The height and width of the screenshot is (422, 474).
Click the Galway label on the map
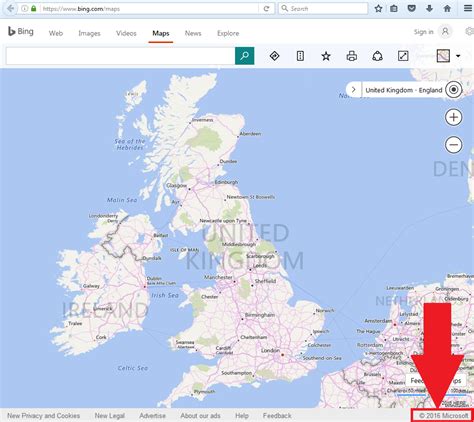[91, 286]
